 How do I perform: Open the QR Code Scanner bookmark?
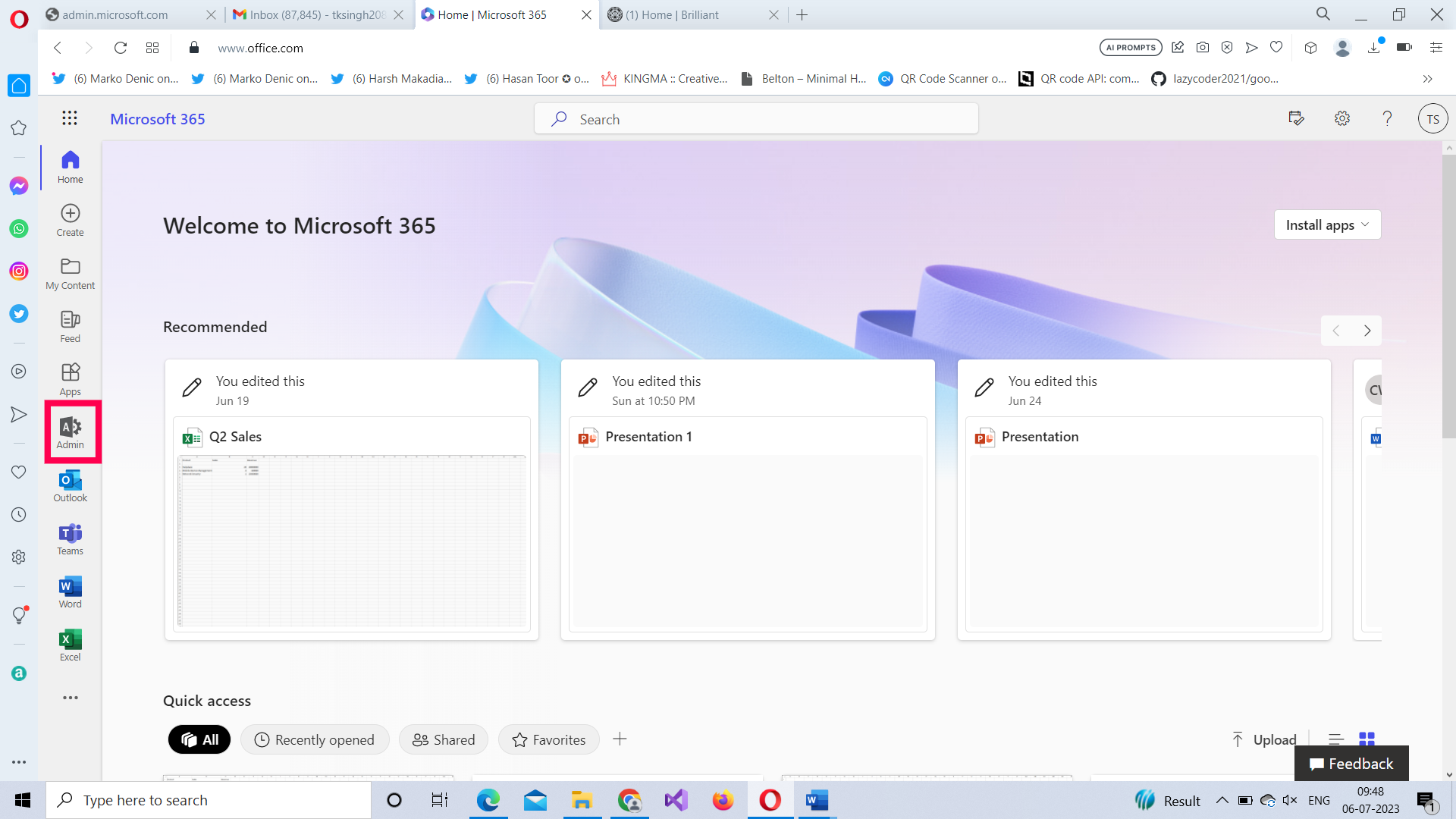[943, 79]
